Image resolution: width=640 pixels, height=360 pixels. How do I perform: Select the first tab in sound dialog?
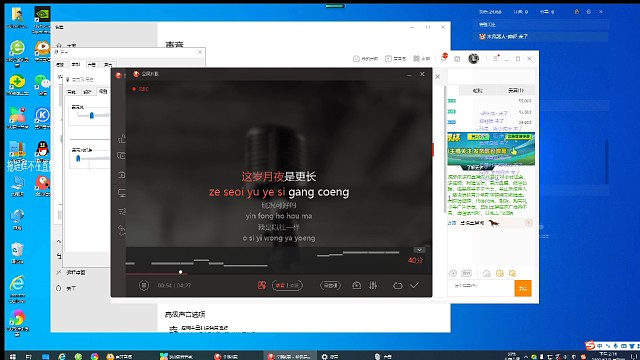click(60, 64)
